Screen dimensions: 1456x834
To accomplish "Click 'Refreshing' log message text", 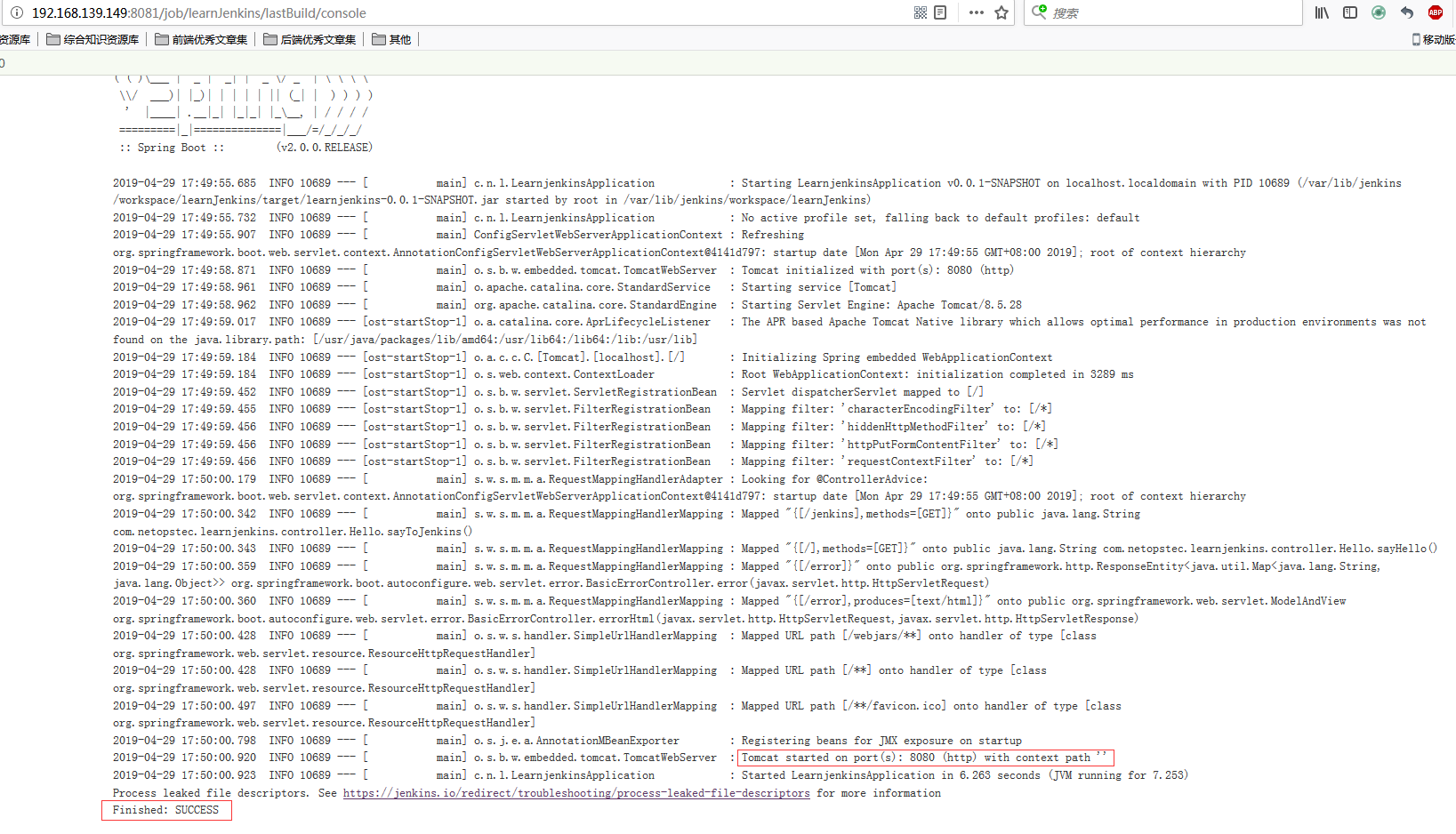I will (x=773, y=235).
